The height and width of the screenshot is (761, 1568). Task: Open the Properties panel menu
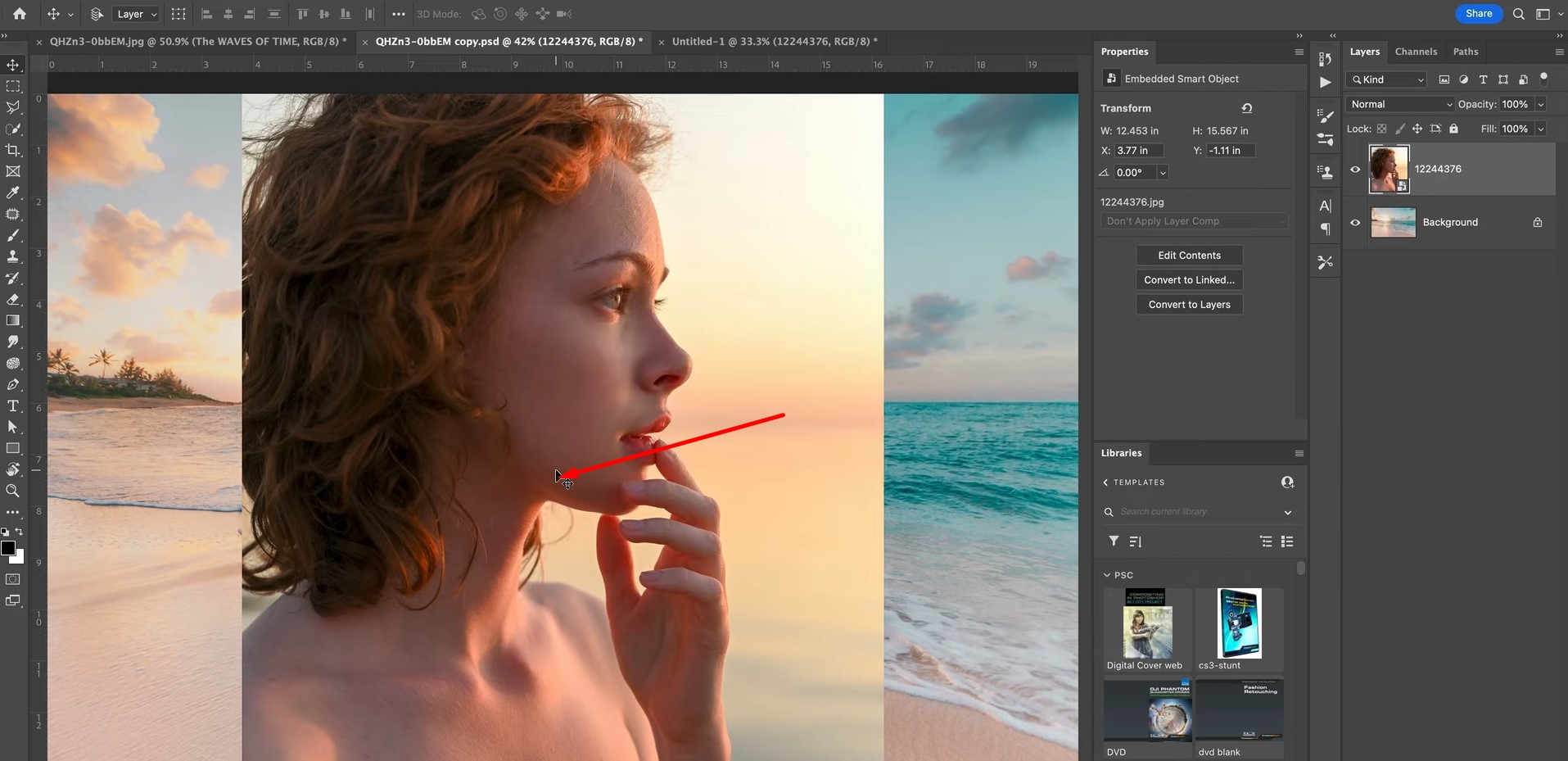(1299, 52)
